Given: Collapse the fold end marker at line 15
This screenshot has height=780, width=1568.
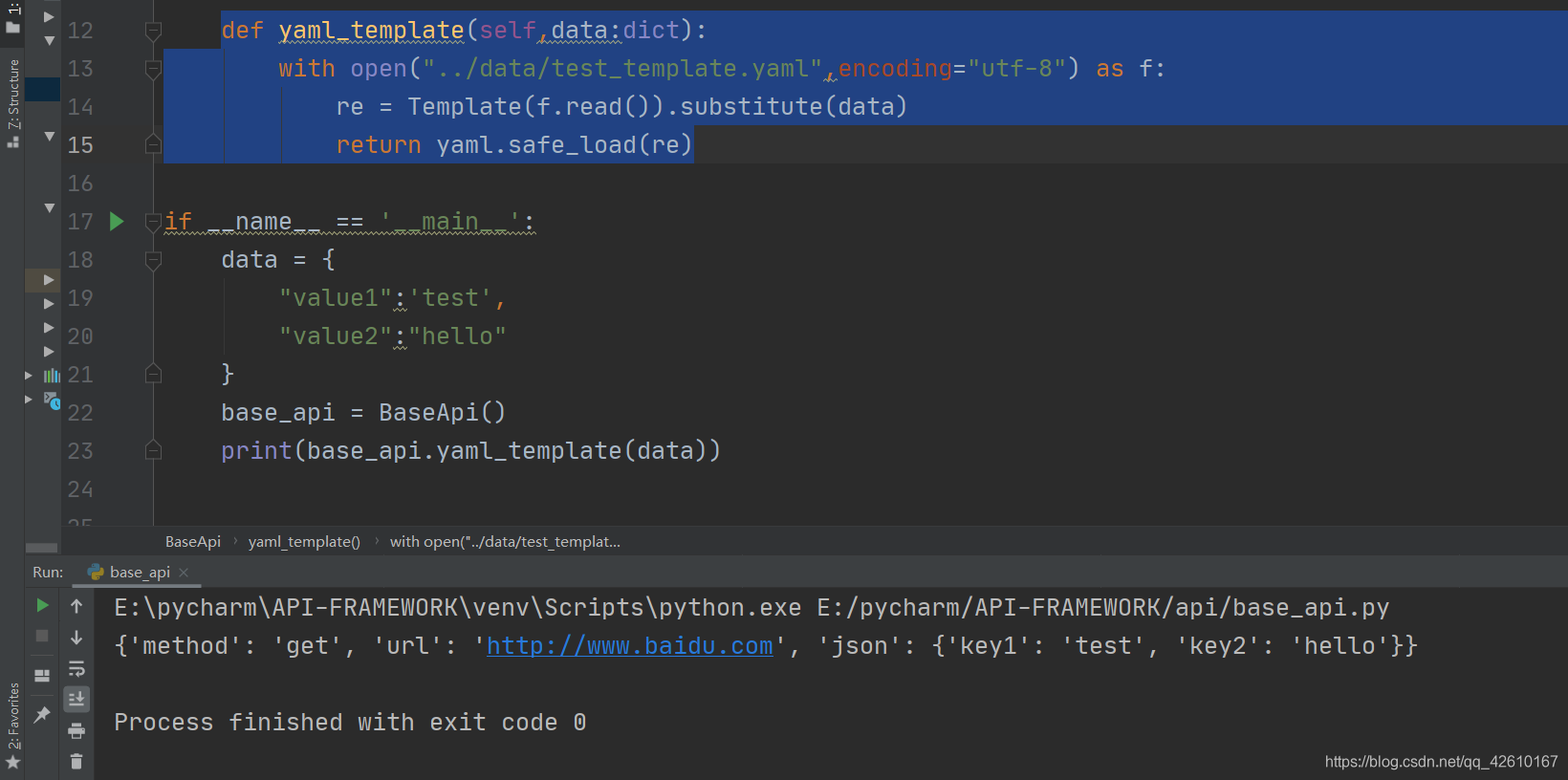Looking at the screenshot, I should [x=153, y=144].
